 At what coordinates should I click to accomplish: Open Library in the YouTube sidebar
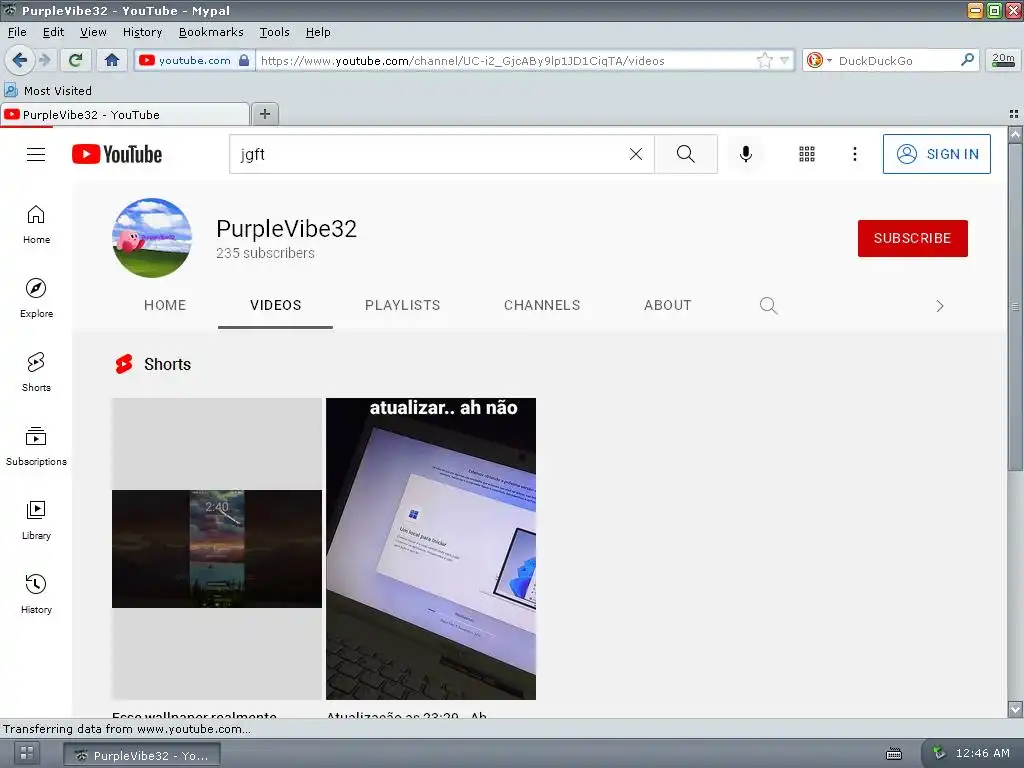36,520
